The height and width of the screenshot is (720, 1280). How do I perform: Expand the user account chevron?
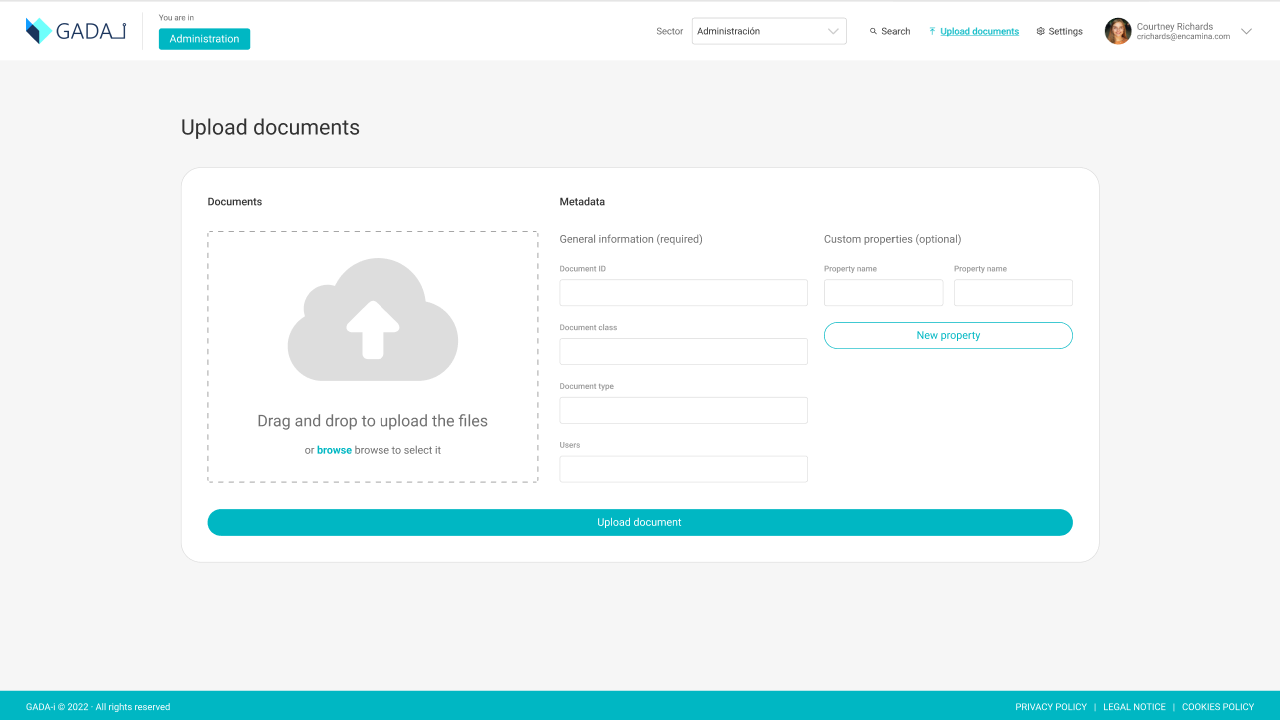click(1246, 31)
